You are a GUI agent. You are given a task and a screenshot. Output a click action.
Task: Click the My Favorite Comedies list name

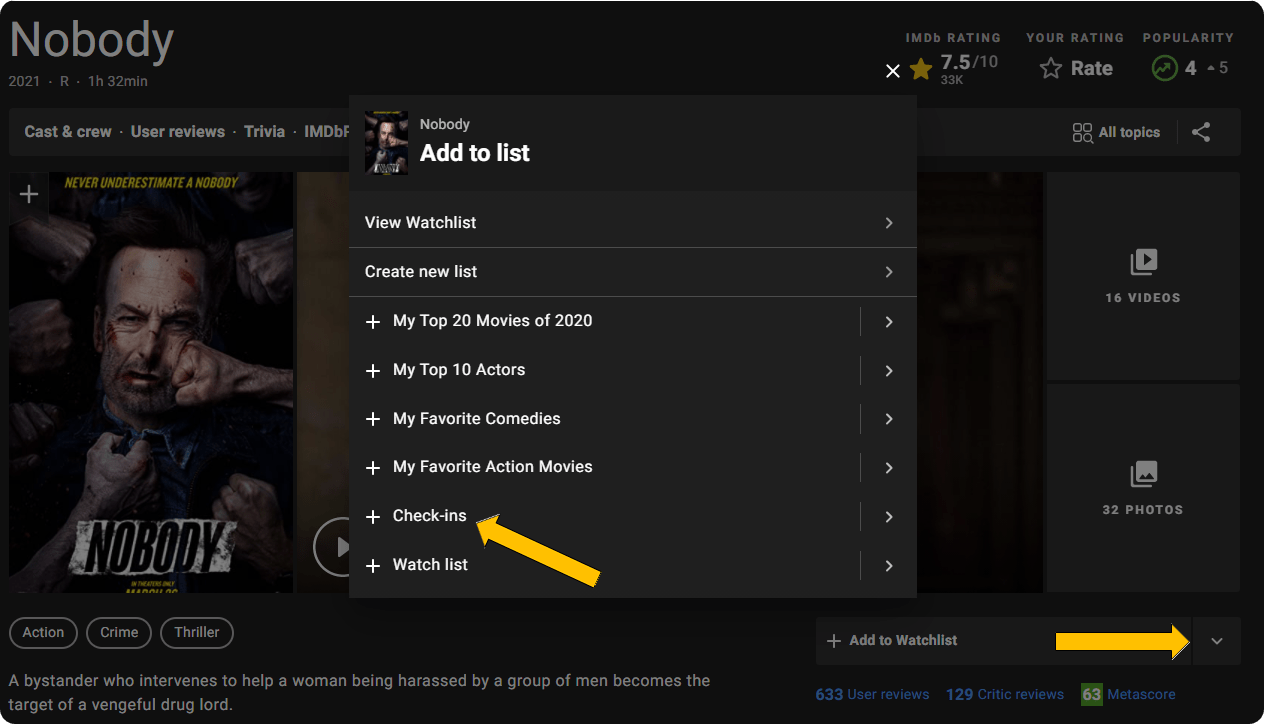point(477,419)
